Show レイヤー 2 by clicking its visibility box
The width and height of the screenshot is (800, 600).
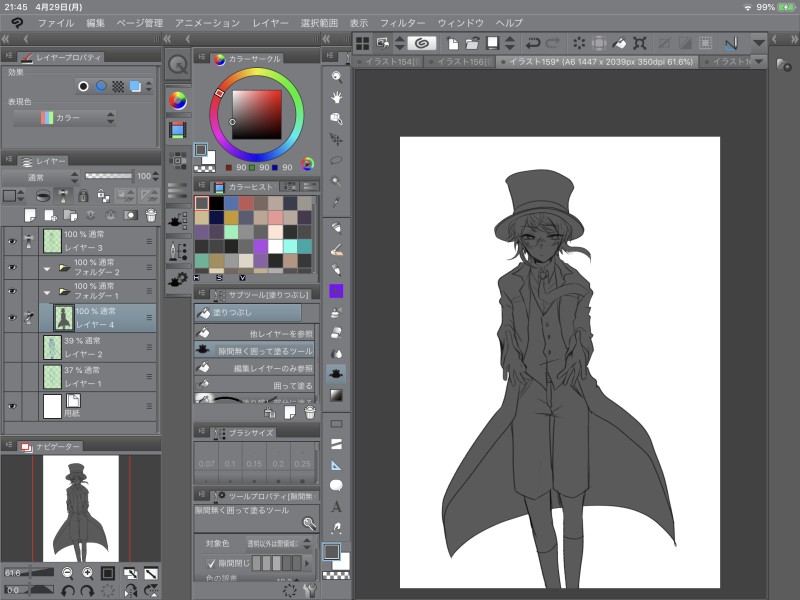pyautogui.click(x=12, y=346)
